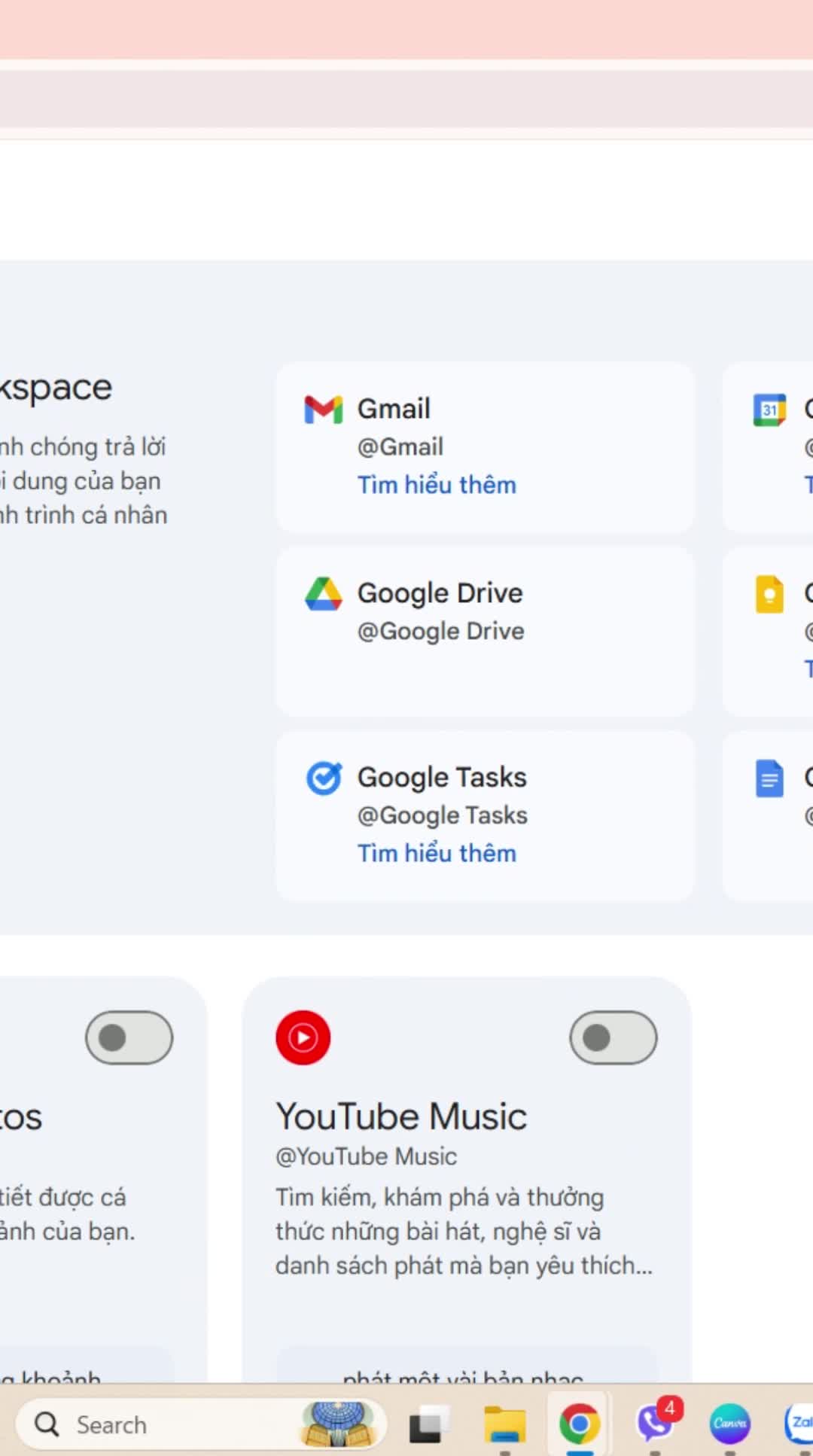Click the Gmail envelope icon
Viewport: 813px width, 1456px height.
coord(323,409)
